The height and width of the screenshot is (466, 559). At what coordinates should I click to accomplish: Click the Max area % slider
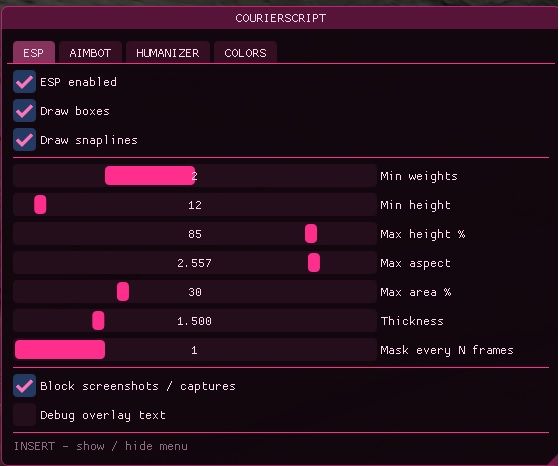coord(195,292)
